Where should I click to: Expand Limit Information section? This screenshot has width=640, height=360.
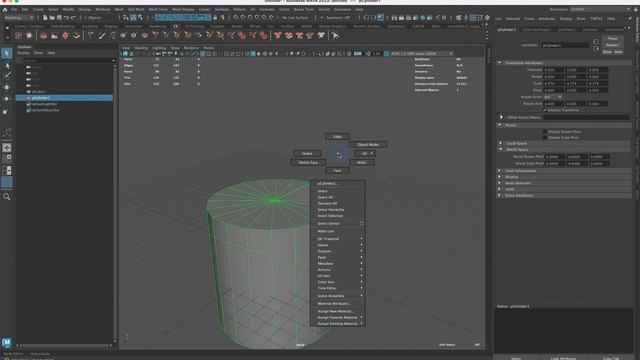click(x=500, y=171)
